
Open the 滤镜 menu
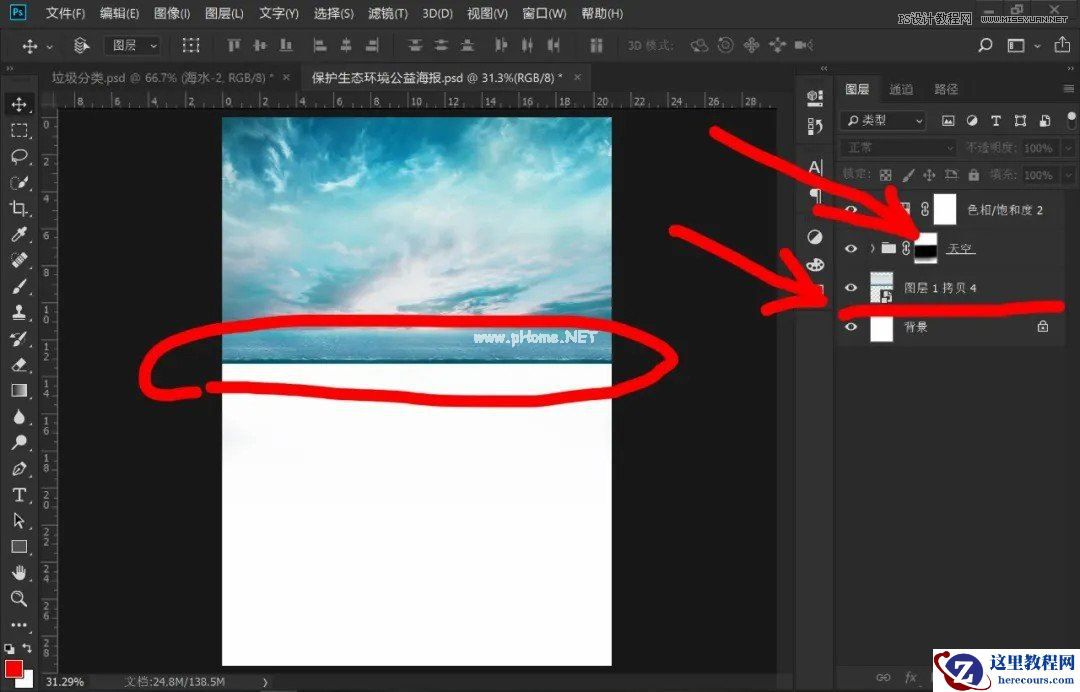[387, 13]
